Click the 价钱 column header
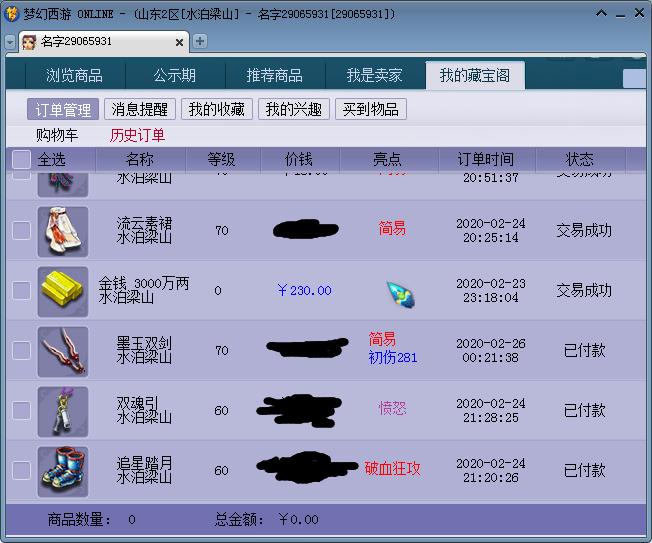 299,160
